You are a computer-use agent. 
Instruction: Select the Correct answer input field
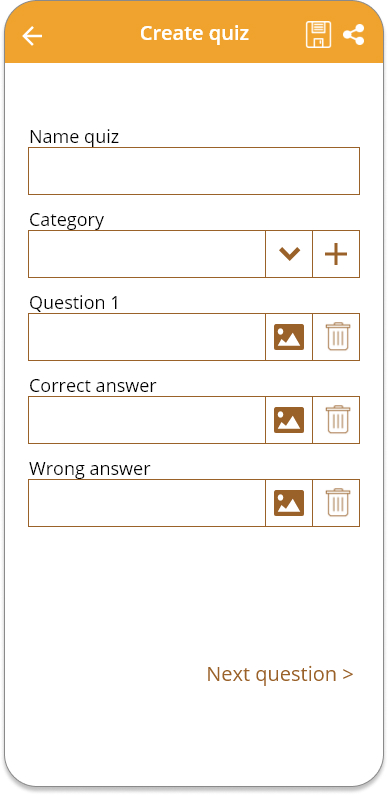click(147, 420)
